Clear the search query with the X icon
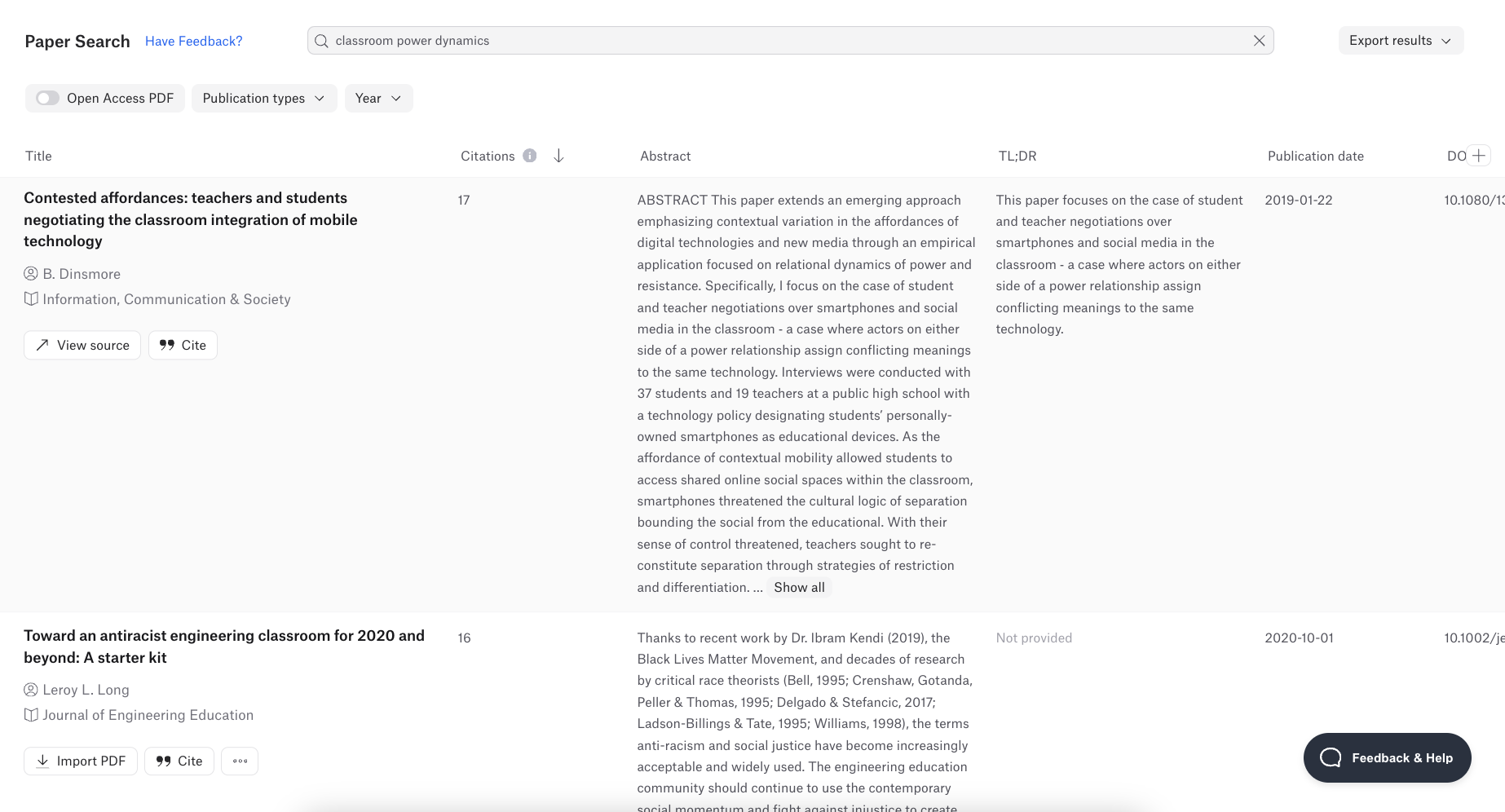Image resolution: width=1505 pixels, height=812 pixels. pyautogui.click(x=1259, y=41)
